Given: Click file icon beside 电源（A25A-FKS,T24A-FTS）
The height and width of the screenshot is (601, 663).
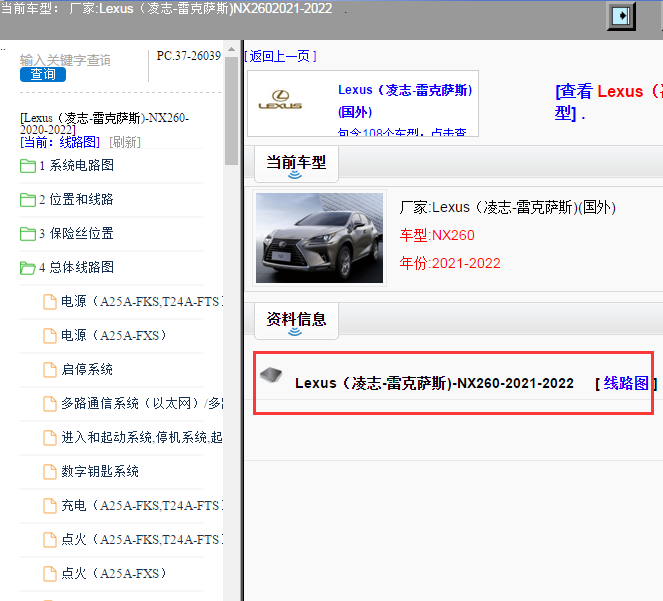Looking at the screenshot, I should tap(50, 302).
